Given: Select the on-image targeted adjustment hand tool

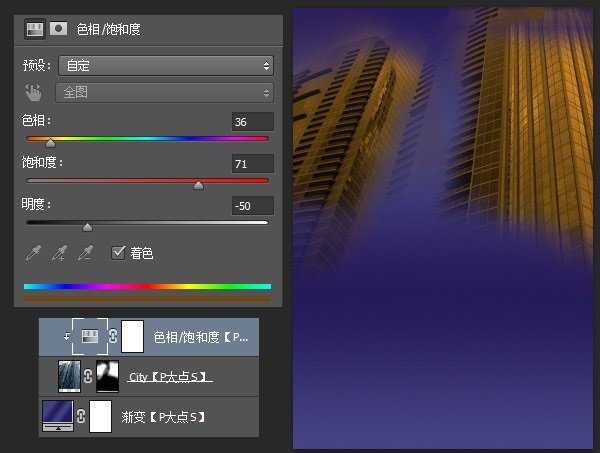Looking at the screenshot, I should (x=34, y=93).
